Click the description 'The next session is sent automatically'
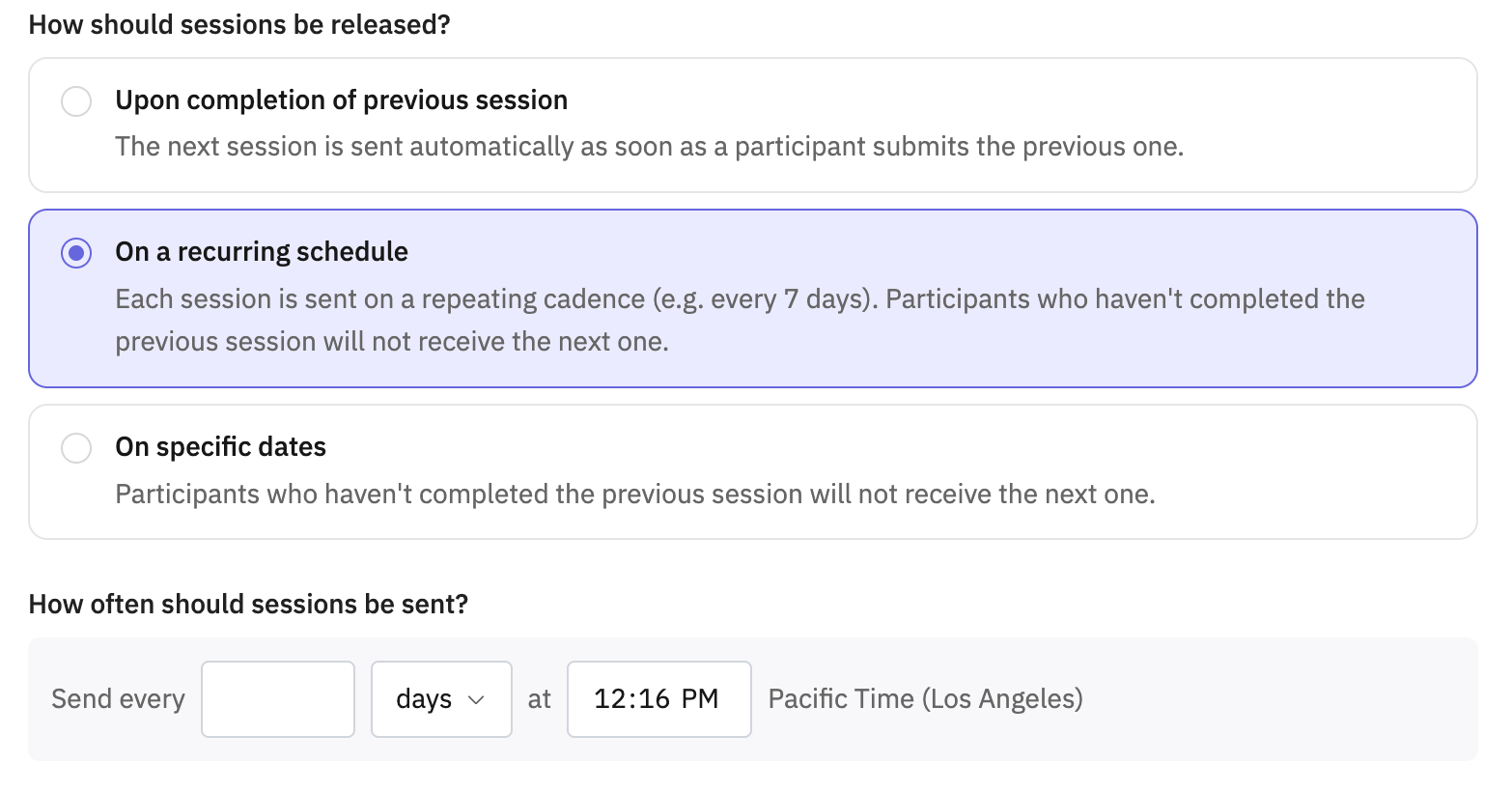 click(650, 147)
